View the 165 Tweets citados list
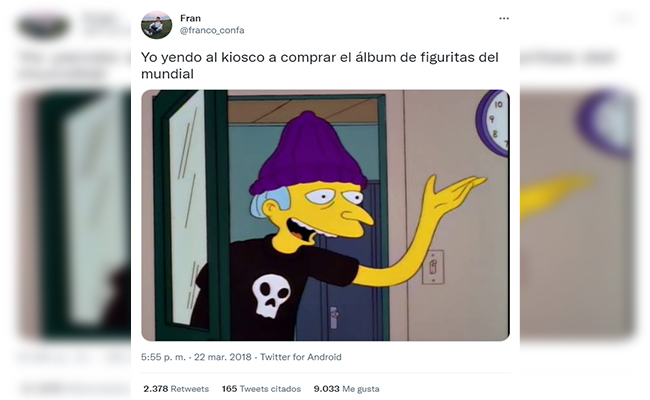 coord(261,389)
